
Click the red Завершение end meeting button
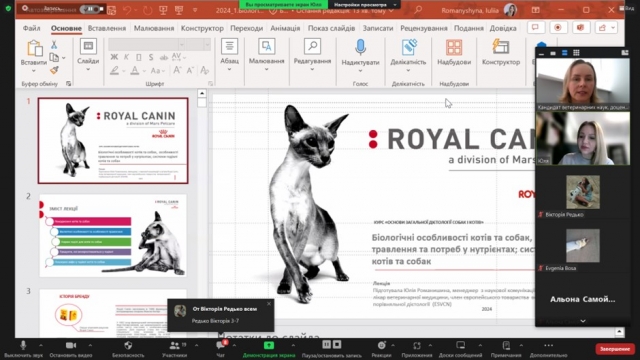pos(615,349)
